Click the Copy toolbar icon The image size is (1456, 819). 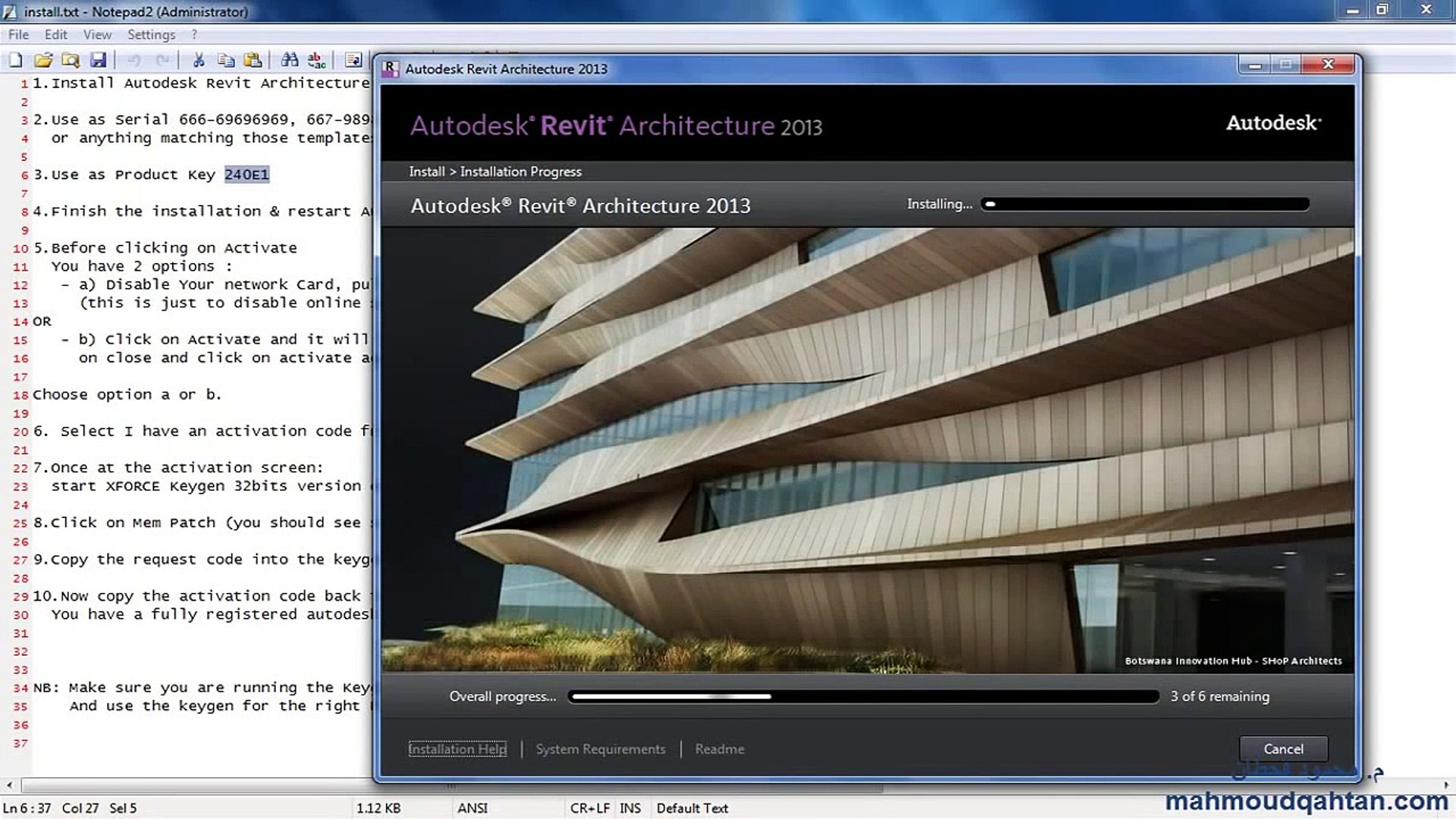click(226, 60)
